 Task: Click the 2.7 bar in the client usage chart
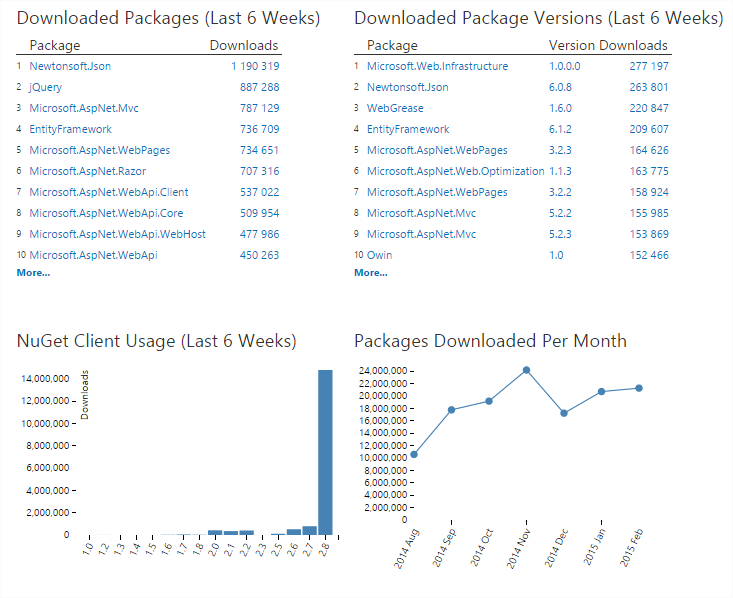point(309,530)
